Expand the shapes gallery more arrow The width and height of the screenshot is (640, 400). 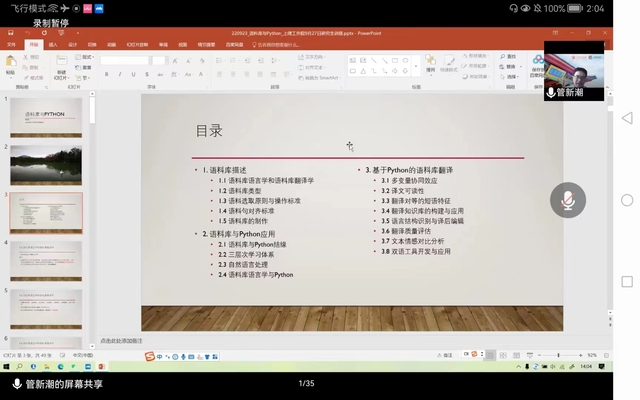[417, 75]
